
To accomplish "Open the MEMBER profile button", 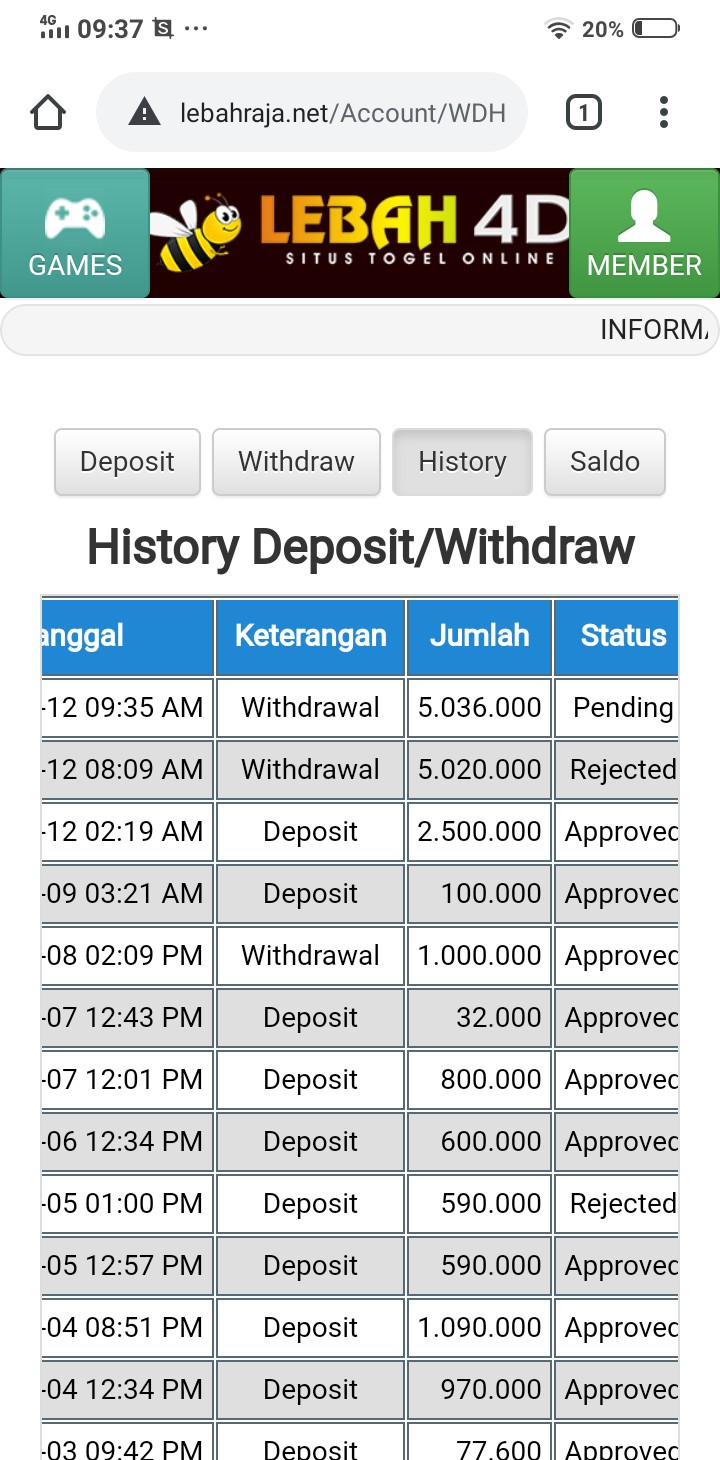I will tap(644, 234).
